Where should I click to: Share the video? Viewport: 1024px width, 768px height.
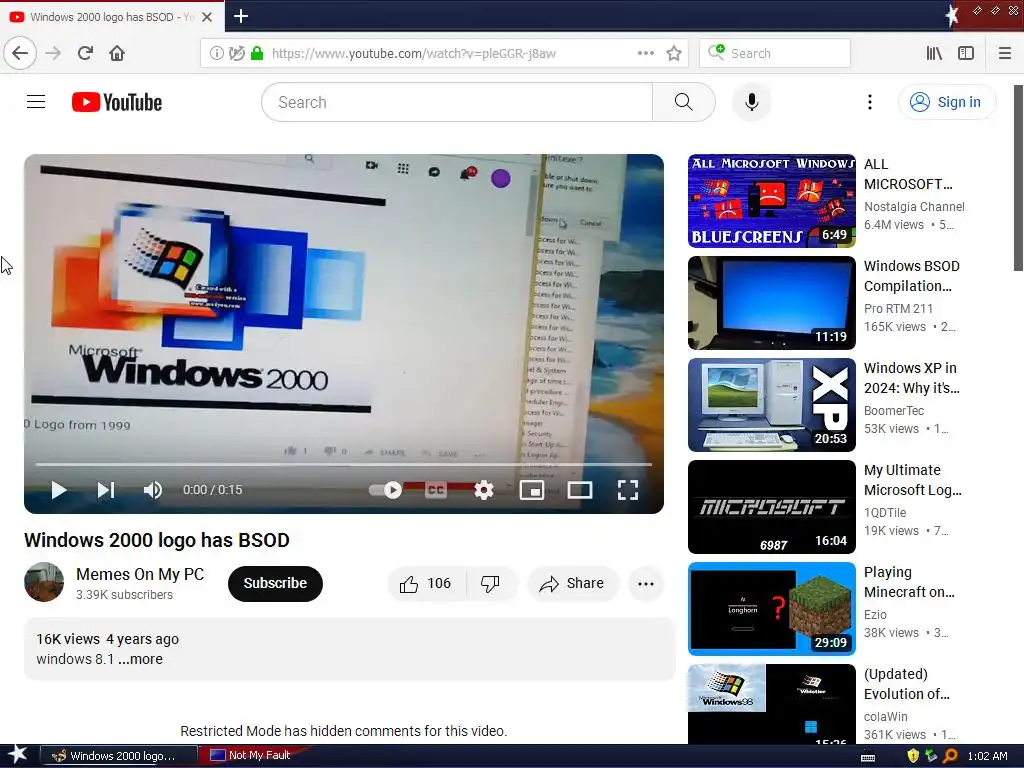pos(571,583)
